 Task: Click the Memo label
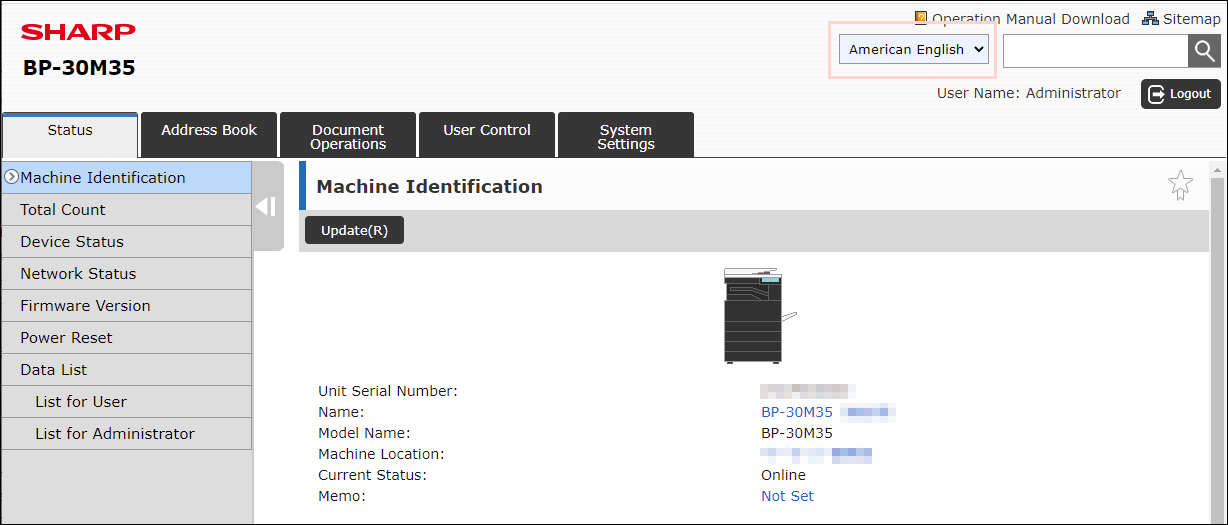[x=342, y=496]
